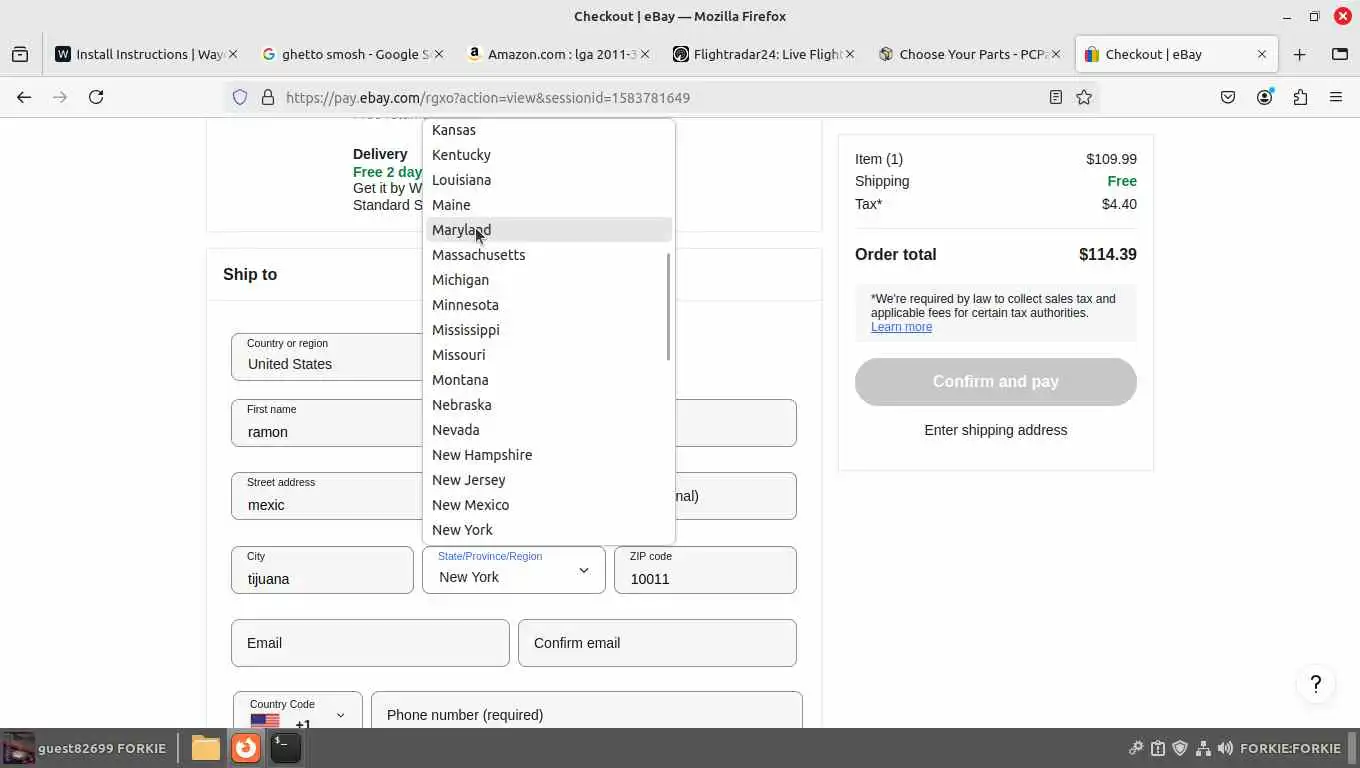The width and height of the screenshot is (1360, 768).
Task: Open State/Province/Region dropdown
Action: tap(514, 570)
